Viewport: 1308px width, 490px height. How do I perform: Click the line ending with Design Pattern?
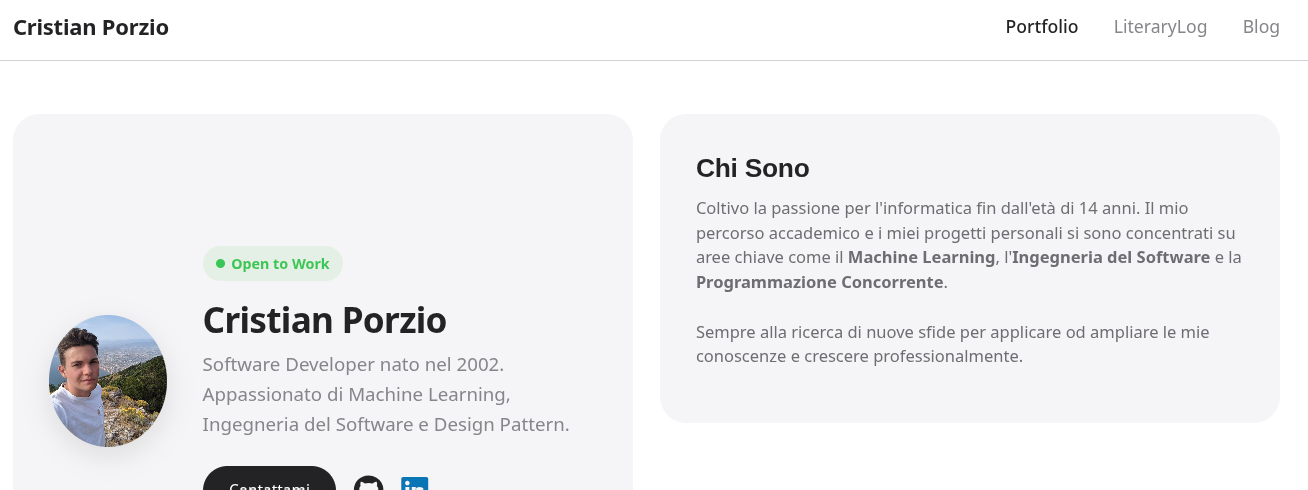[x=385, y=424]
